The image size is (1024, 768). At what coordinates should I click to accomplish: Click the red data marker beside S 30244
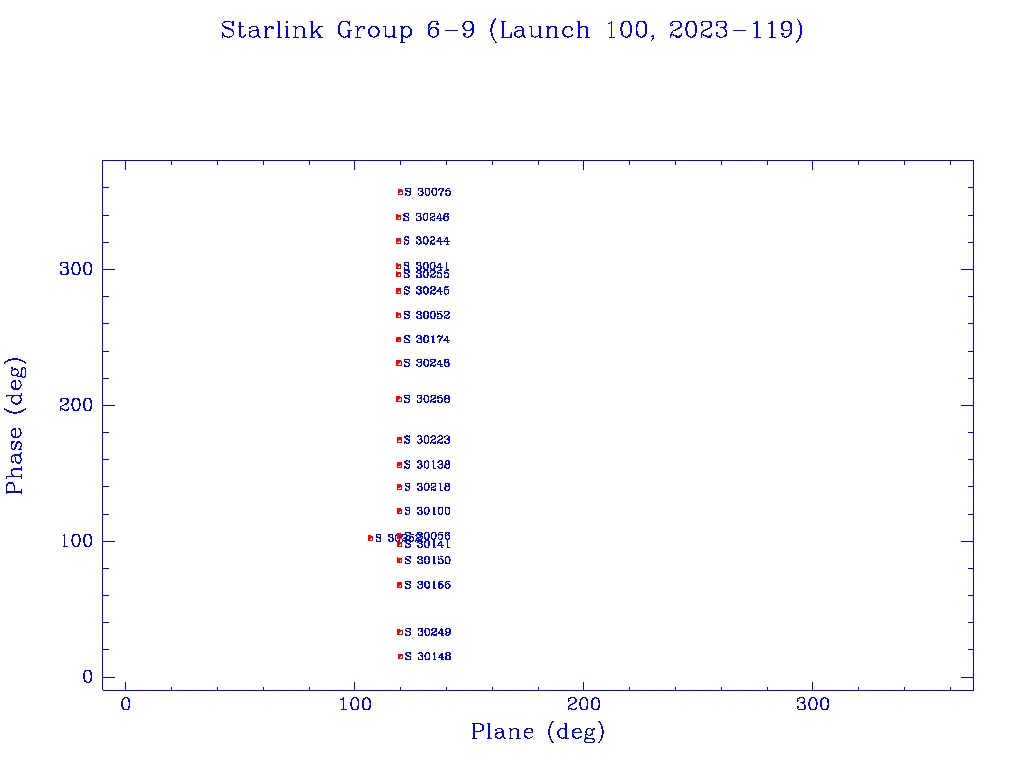coord(398,241)
